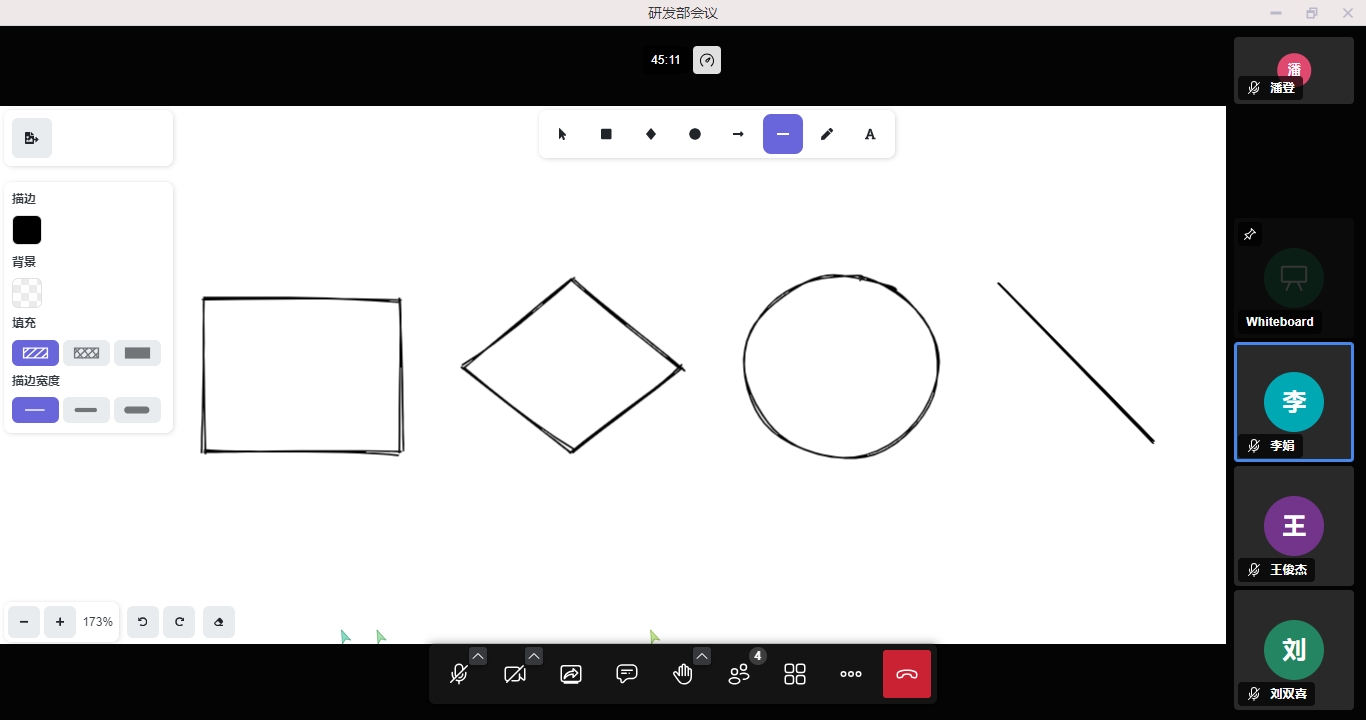This screenshot has height=720, width=1366.
Task: Click the whiteboard export icon
Action: 32,138
